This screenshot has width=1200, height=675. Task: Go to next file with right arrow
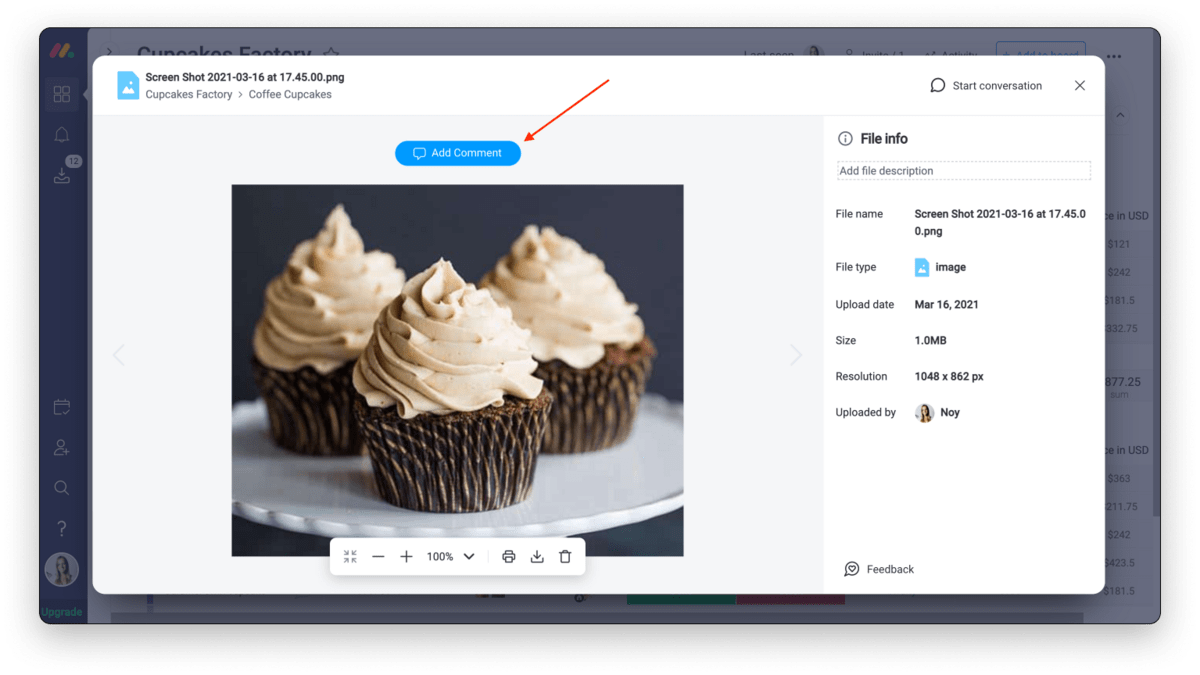[x=796, y=355]
